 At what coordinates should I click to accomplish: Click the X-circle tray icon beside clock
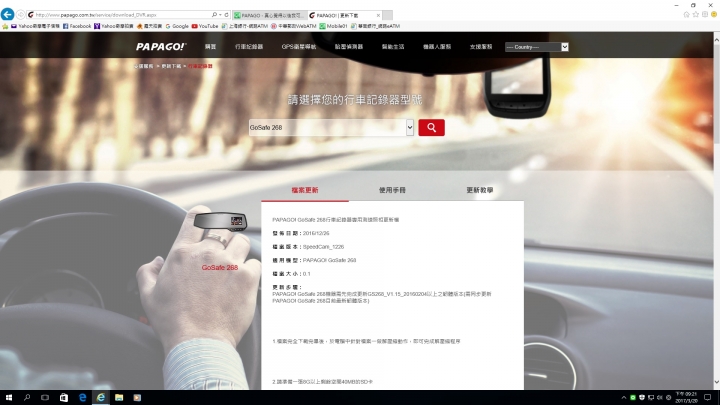pos(669,398)
